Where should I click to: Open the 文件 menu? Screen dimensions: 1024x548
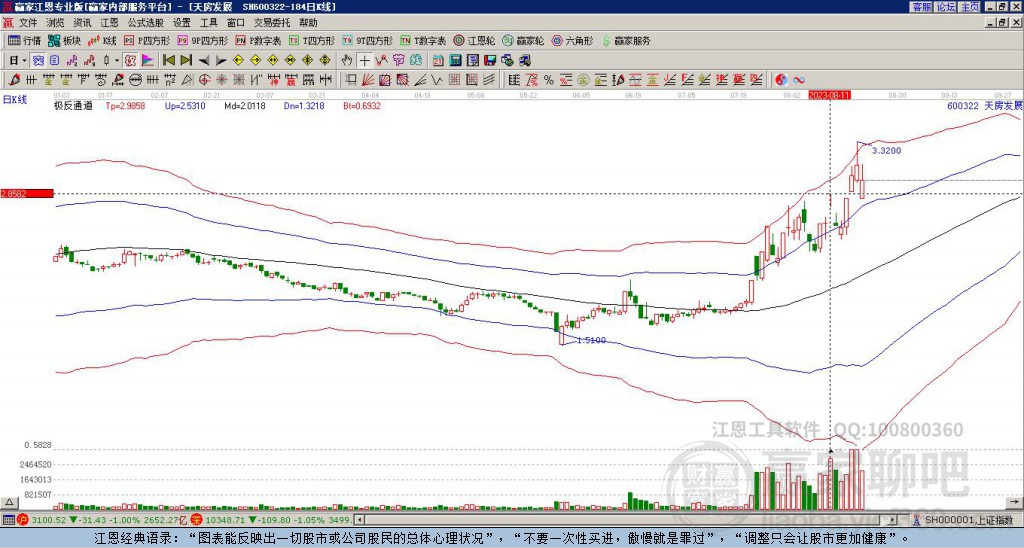[x=28, y=23]
